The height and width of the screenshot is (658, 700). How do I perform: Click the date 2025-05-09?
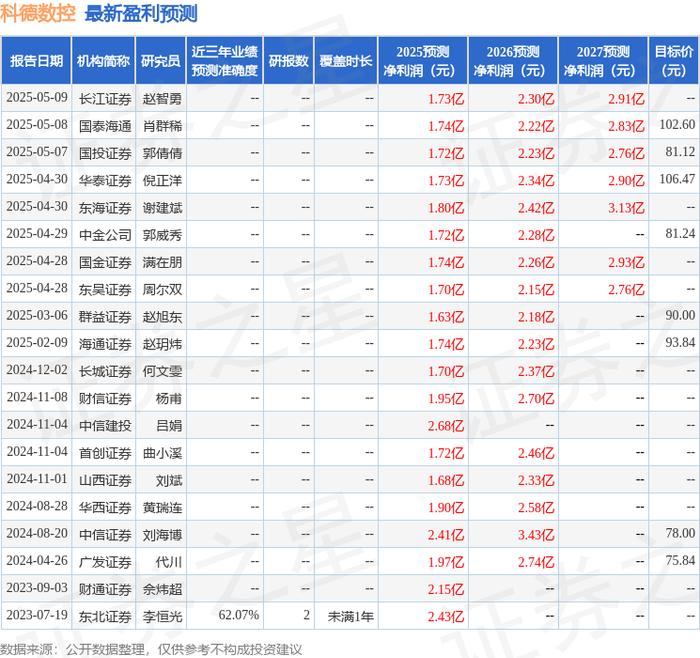point(37,97)
